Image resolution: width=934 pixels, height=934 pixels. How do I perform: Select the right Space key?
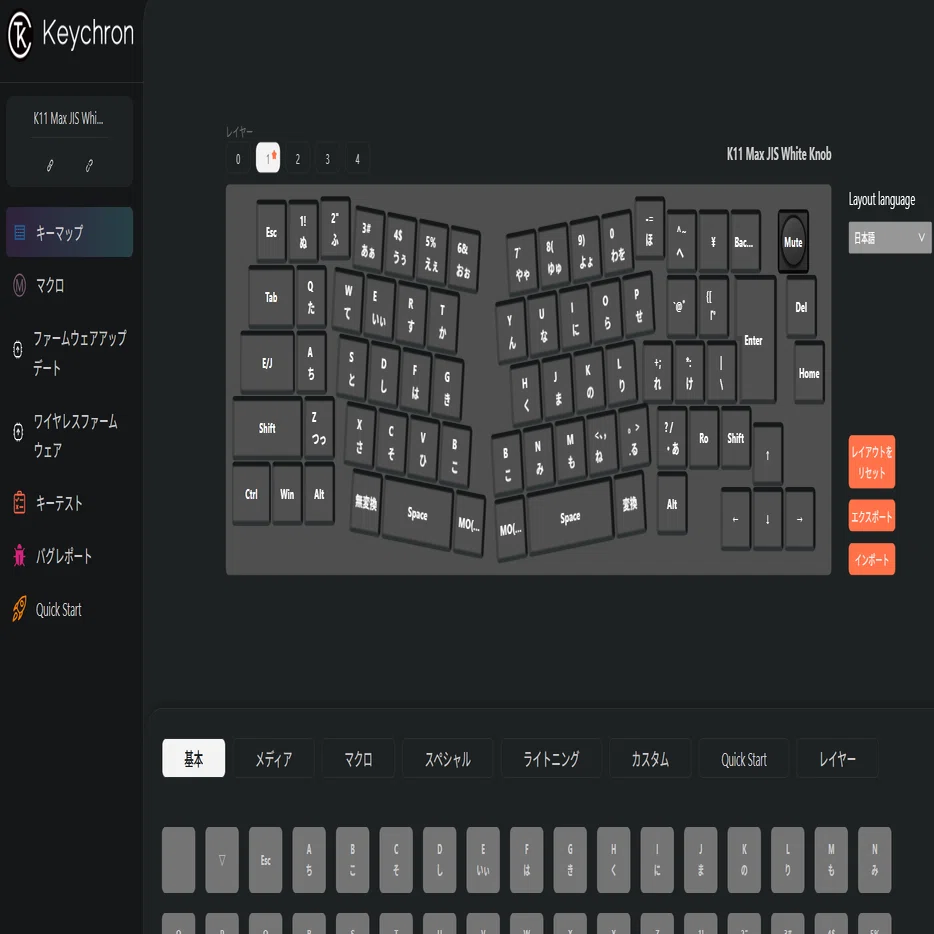pyautogui.click(x=570, y=518)
